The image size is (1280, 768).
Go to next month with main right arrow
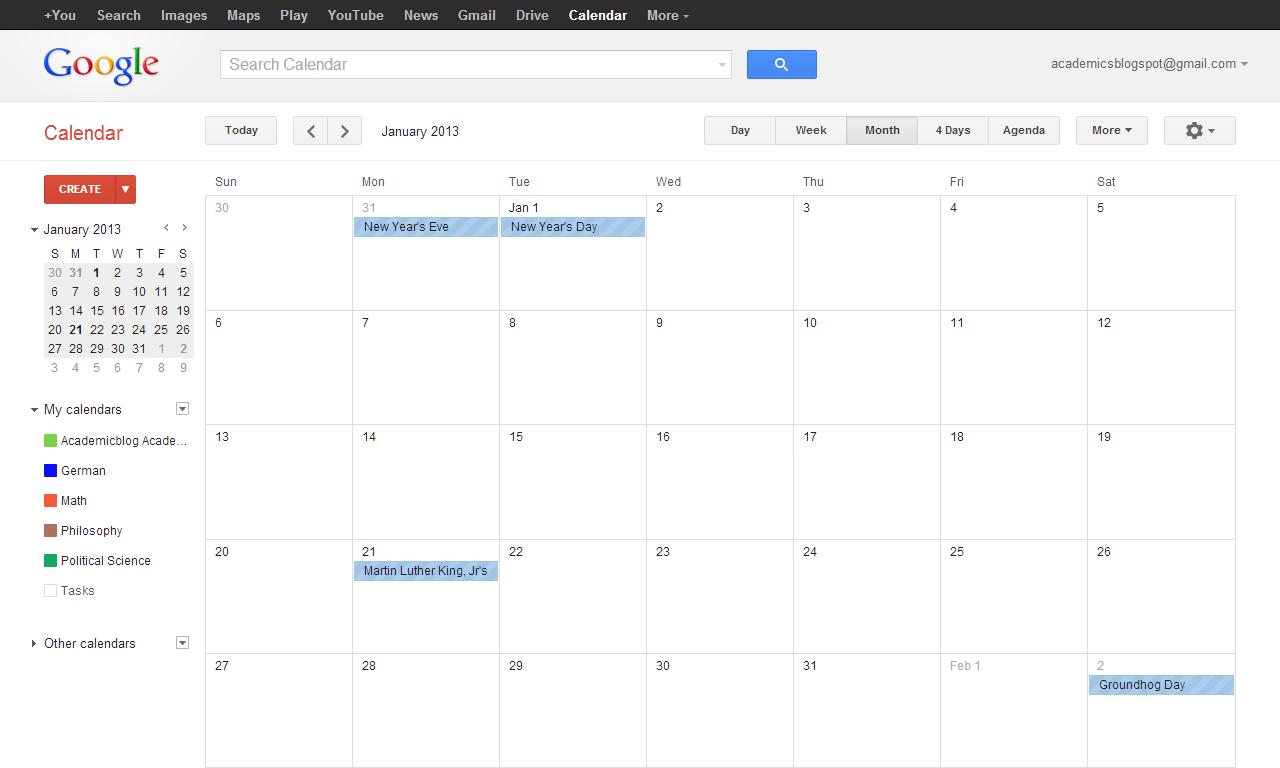pos(345,131)
